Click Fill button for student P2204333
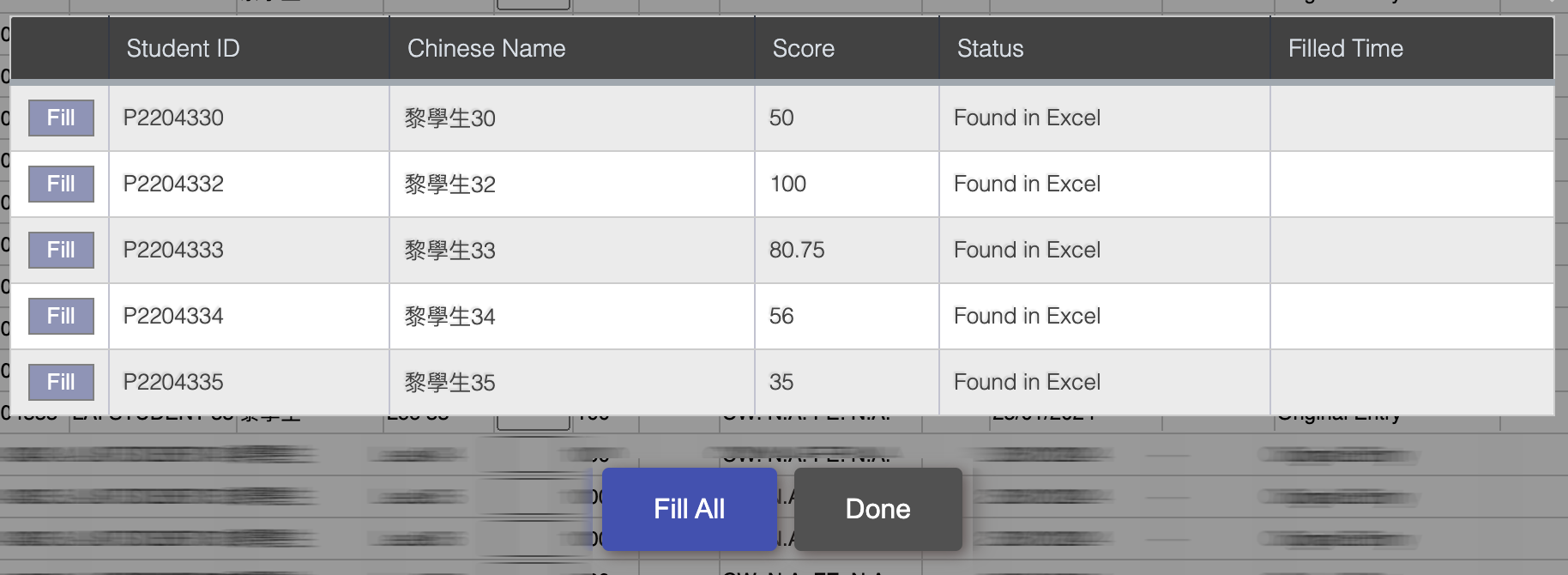 click(61, 250)
